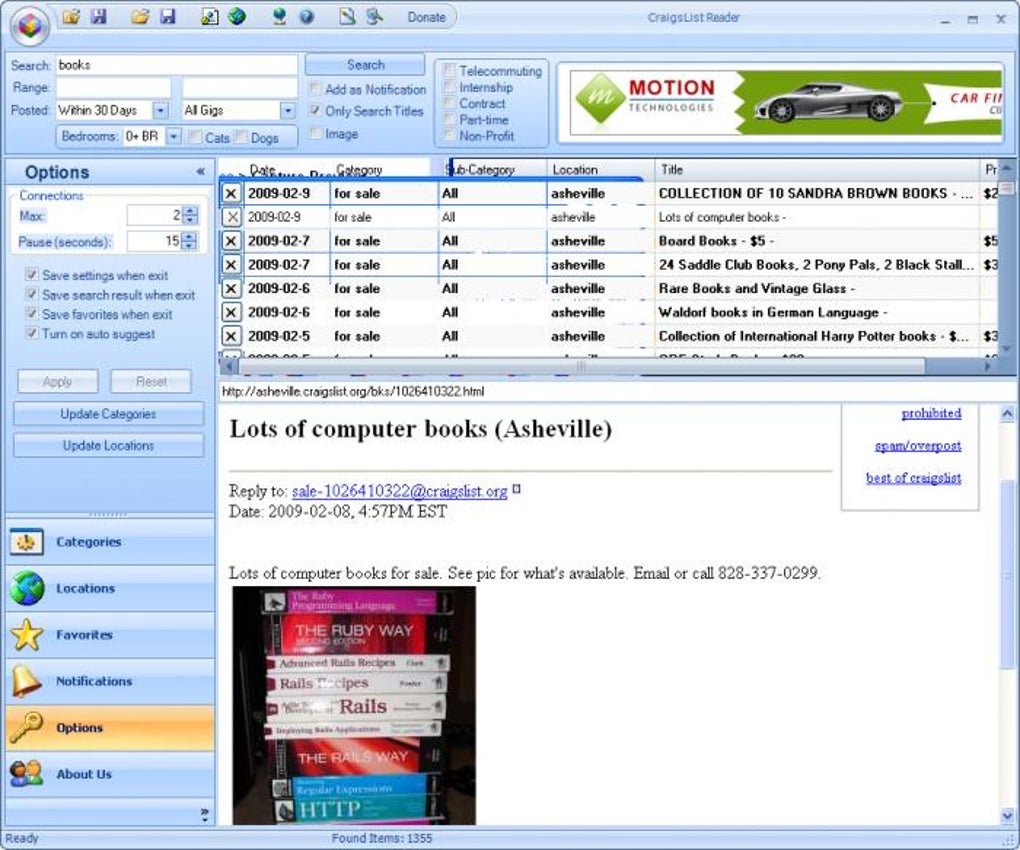Image resolution: width=1020 pixels, height=850 pixels.
Task: Click the Notifications bell icon
Action: [27, 681]
